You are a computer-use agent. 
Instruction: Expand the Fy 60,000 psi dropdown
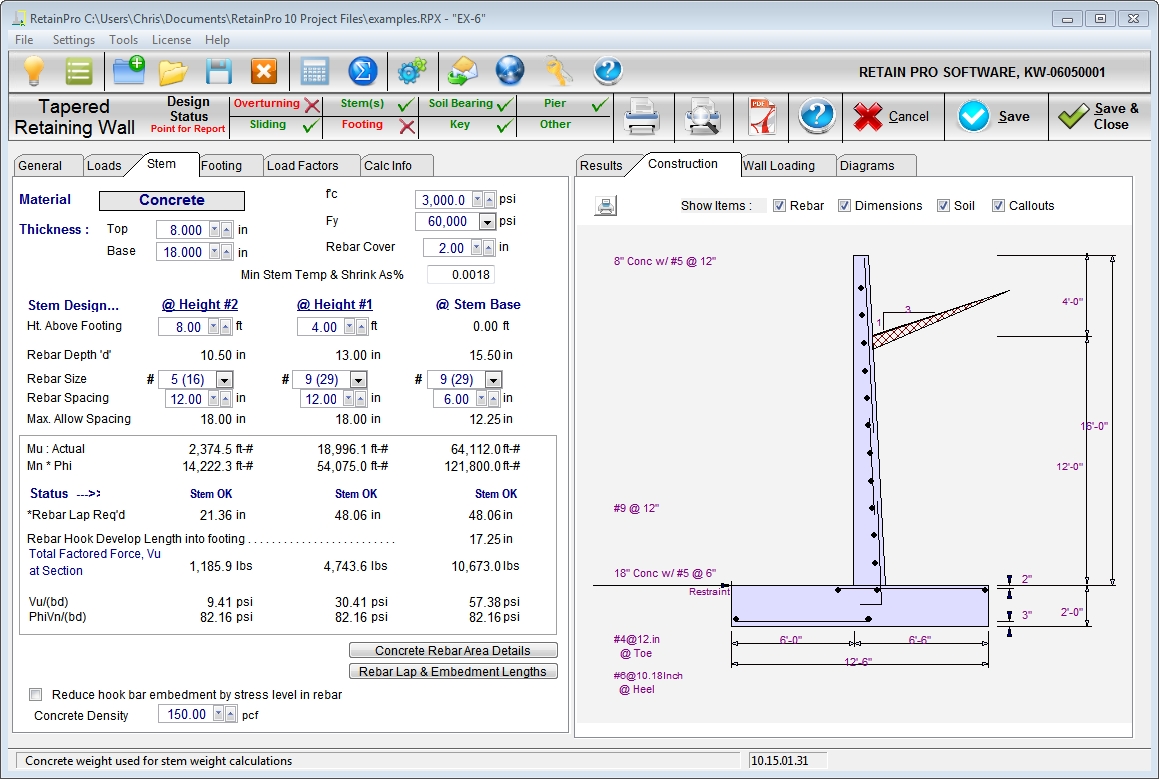pos(486,222)
